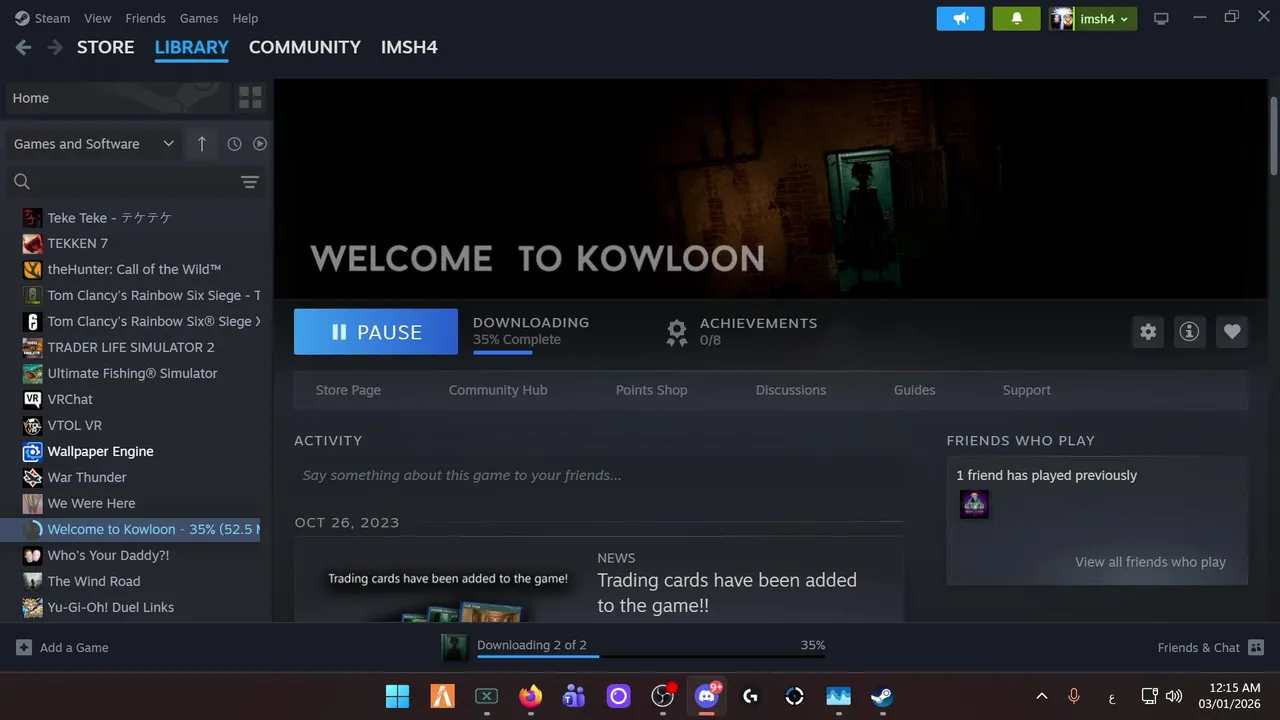Toggle sort order up arrow
The image size is (1280, 720).
click(x=201, y=144)
